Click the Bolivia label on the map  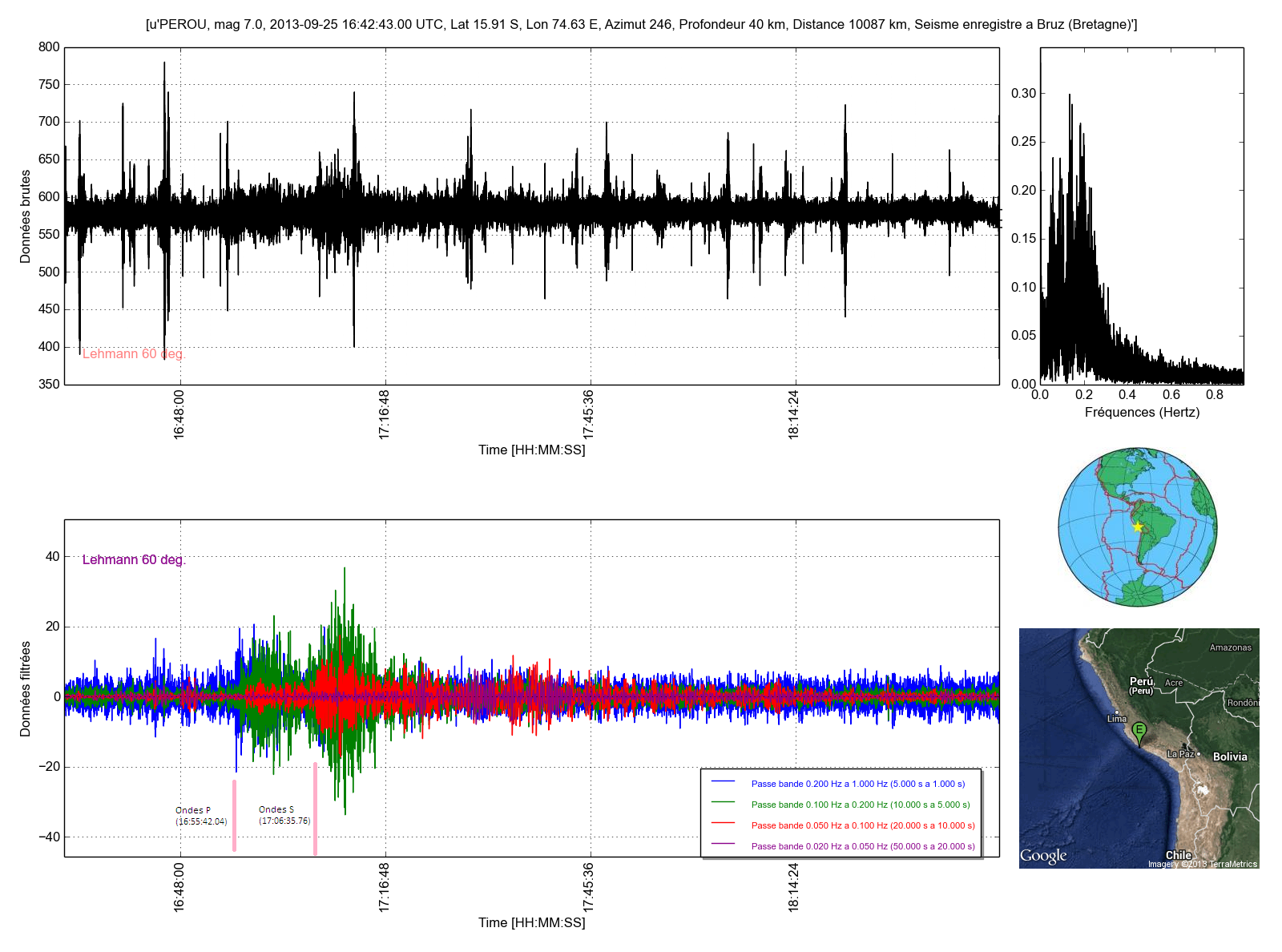[1230, 756]
